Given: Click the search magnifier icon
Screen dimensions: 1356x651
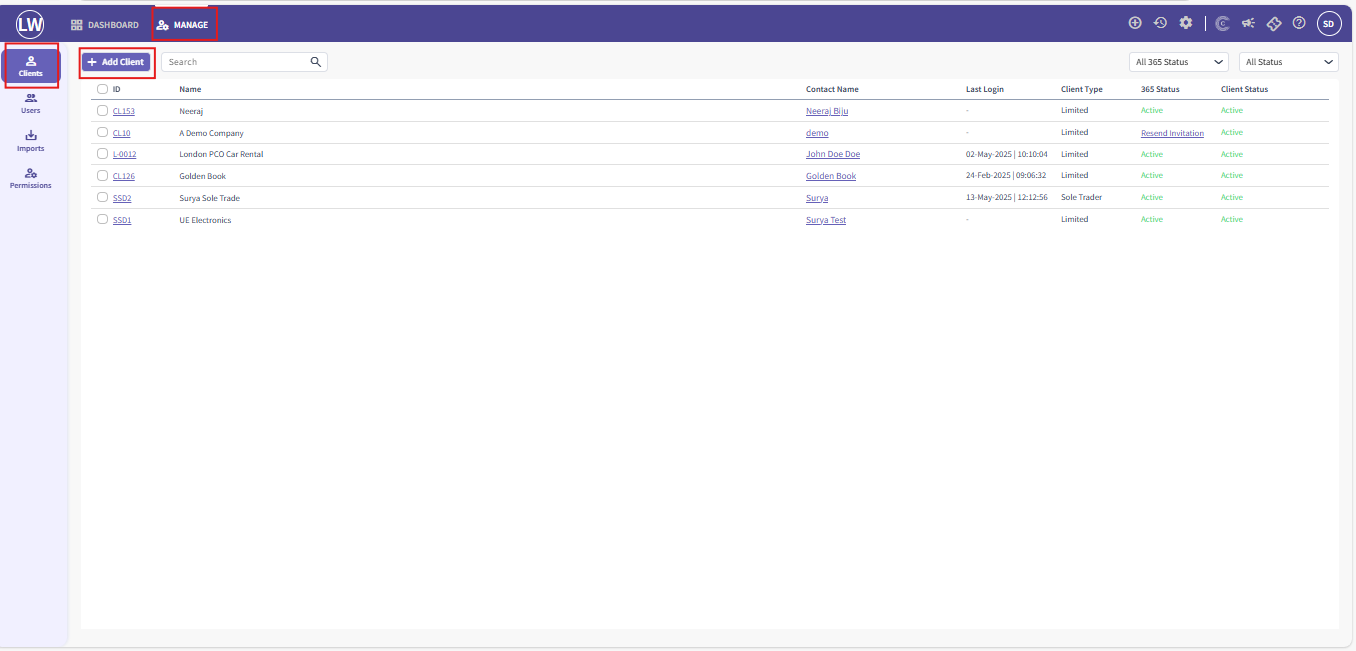Looking at the screenshot, I should coord(316,62).
